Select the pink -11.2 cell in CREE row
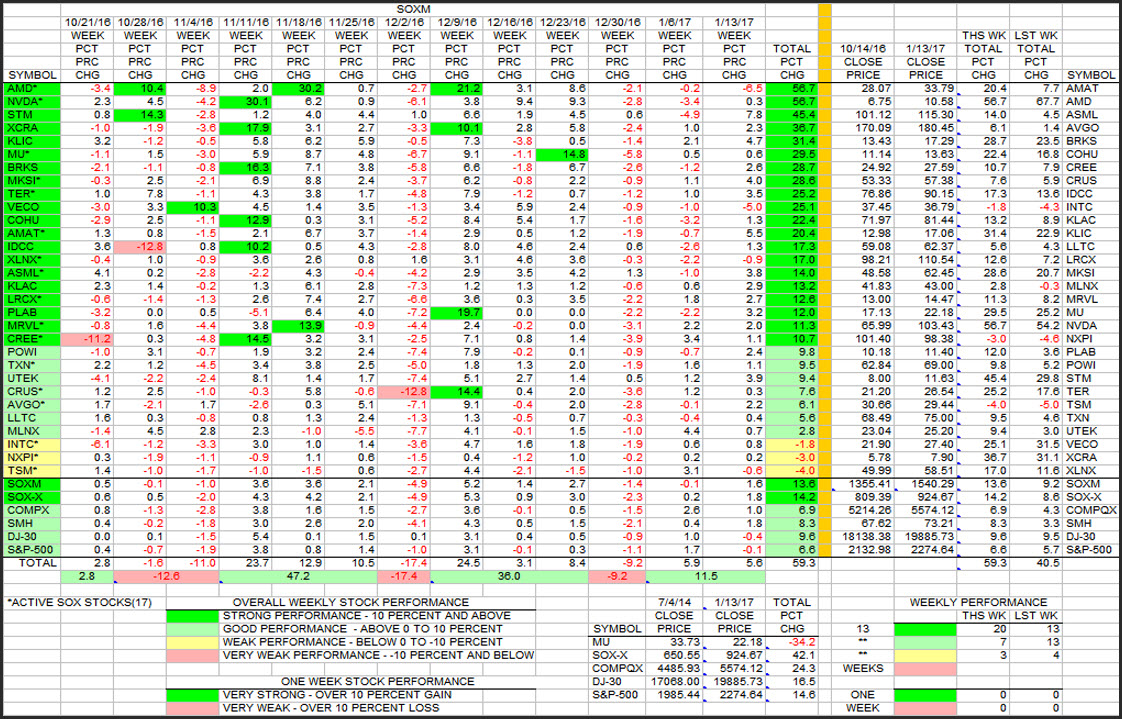The height and width of the screenshot is (719, 1122). pos(87,339)
